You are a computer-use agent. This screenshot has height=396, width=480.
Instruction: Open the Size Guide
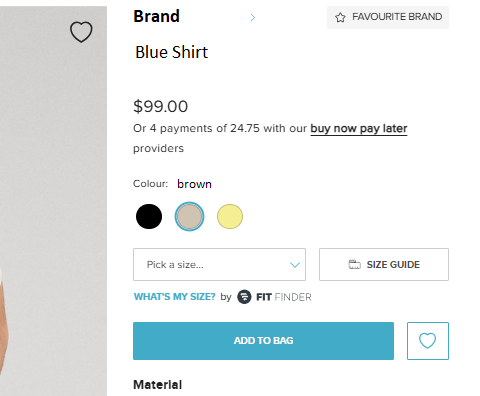384,264
